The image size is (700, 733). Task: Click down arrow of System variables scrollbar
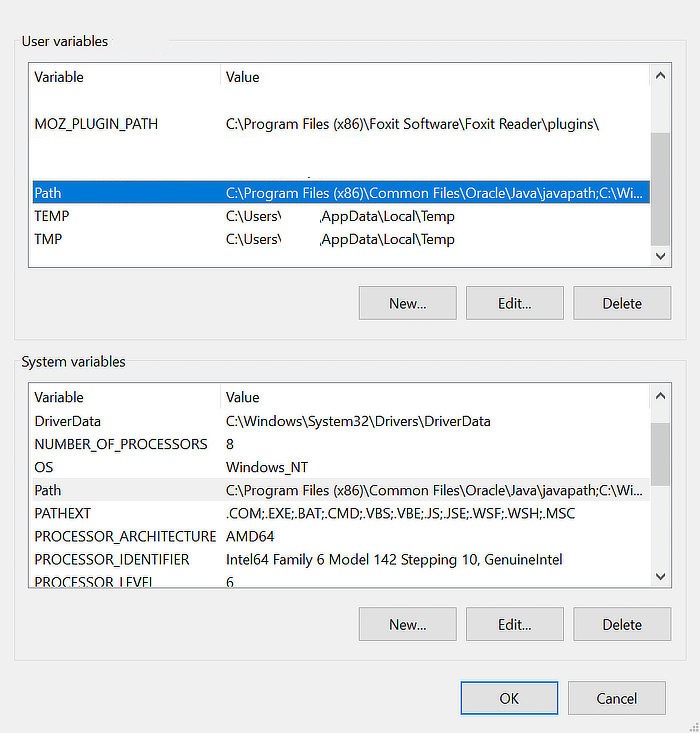point(660,576)
